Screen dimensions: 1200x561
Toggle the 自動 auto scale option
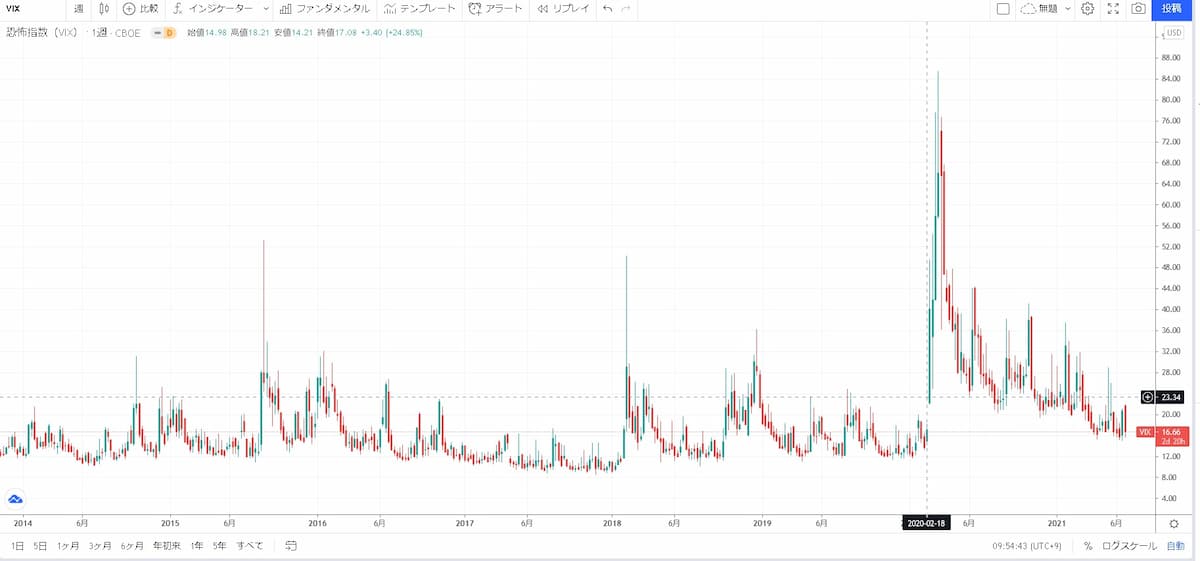[1175, 546]
